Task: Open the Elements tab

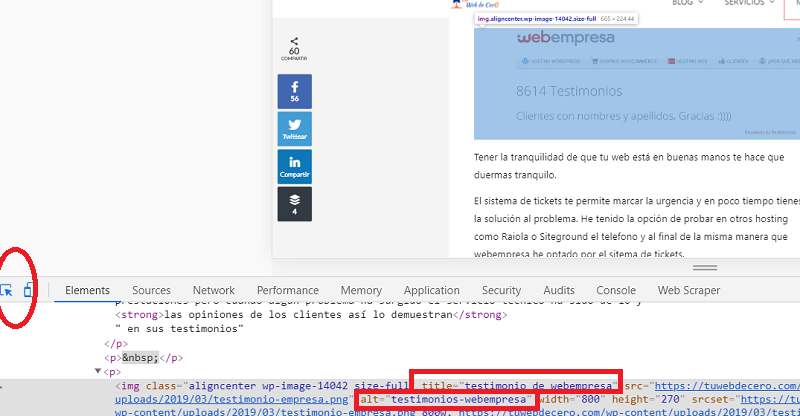Action: [87, 290]
